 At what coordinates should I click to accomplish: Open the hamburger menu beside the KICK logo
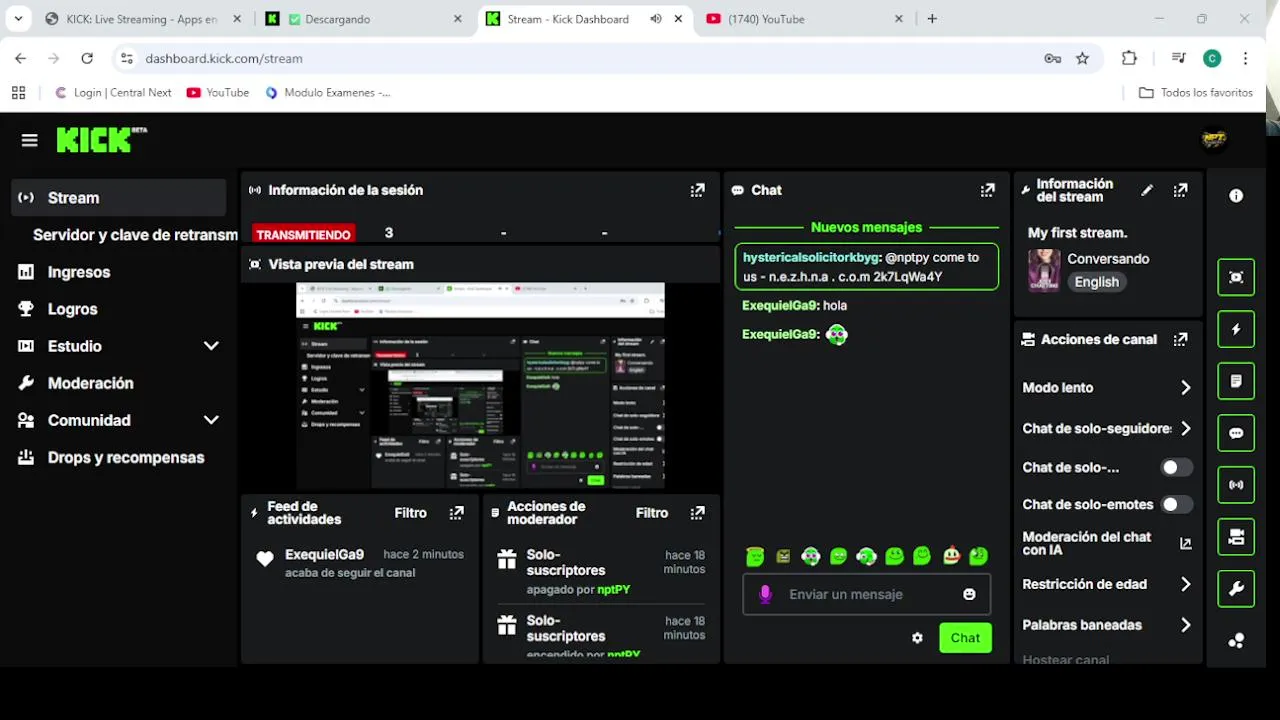coord(29,141)
